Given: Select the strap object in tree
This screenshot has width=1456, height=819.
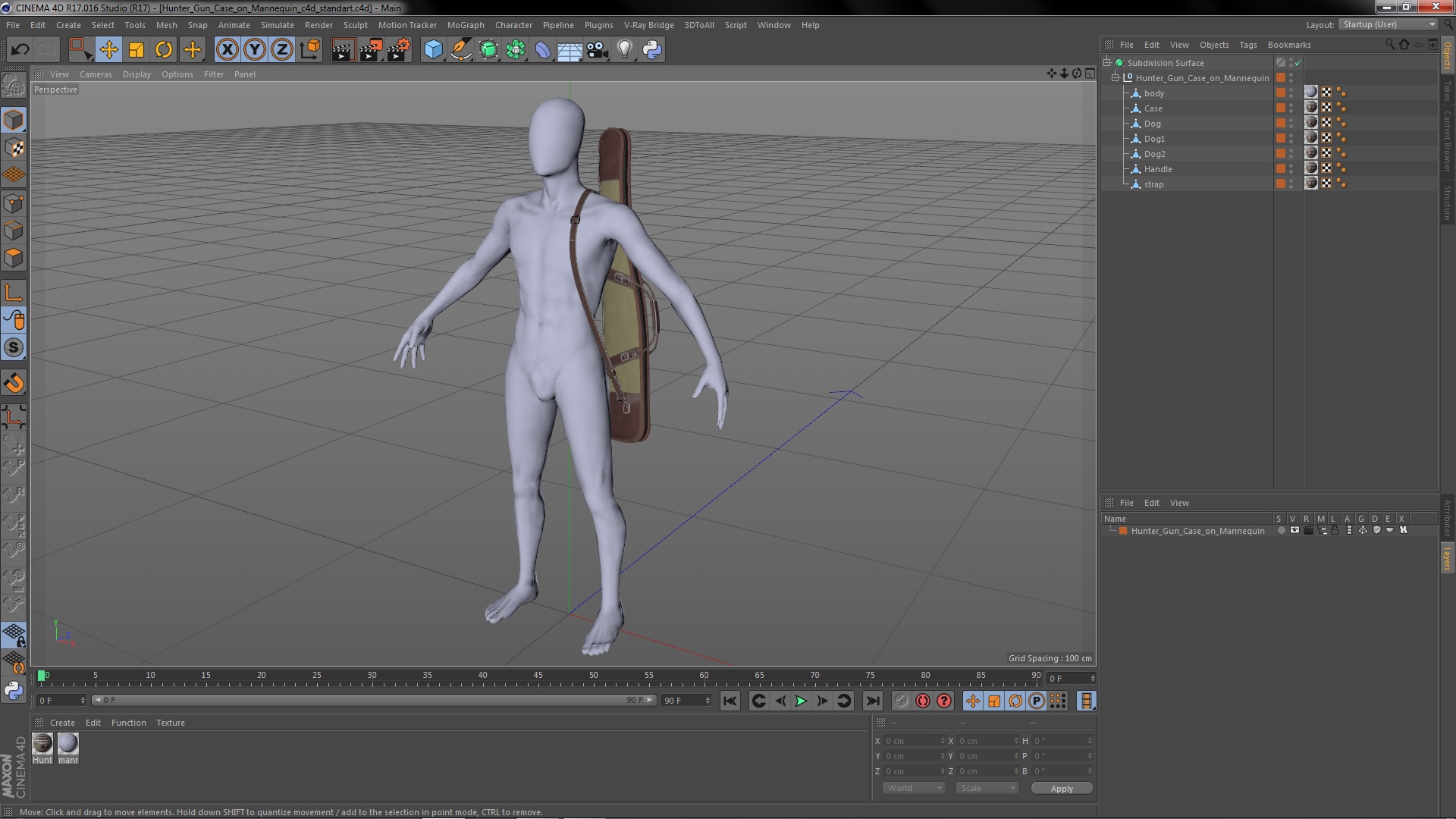Looking at the screenshot, I should point(1153,184).
